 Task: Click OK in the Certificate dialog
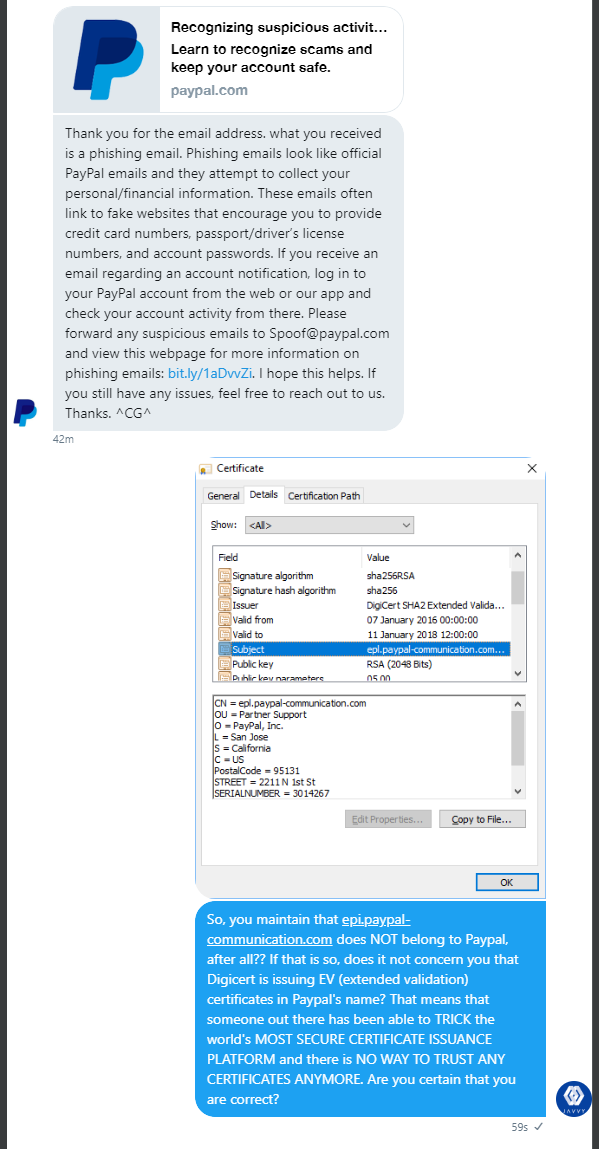507,882
